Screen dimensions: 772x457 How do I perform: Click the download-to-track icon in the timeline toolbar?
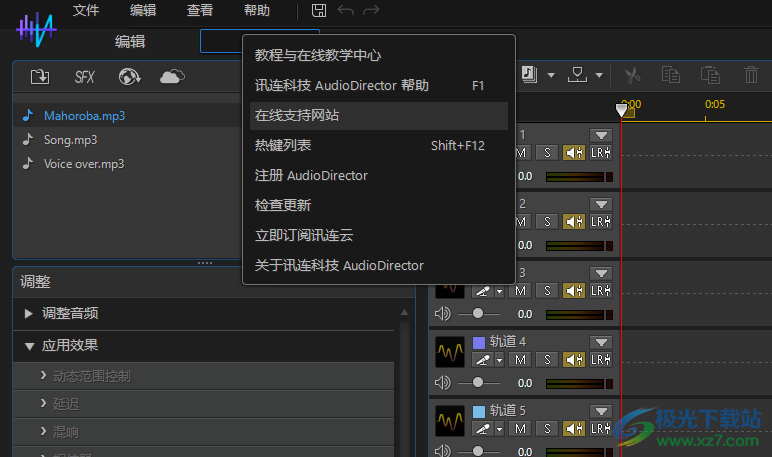point(577,75)
